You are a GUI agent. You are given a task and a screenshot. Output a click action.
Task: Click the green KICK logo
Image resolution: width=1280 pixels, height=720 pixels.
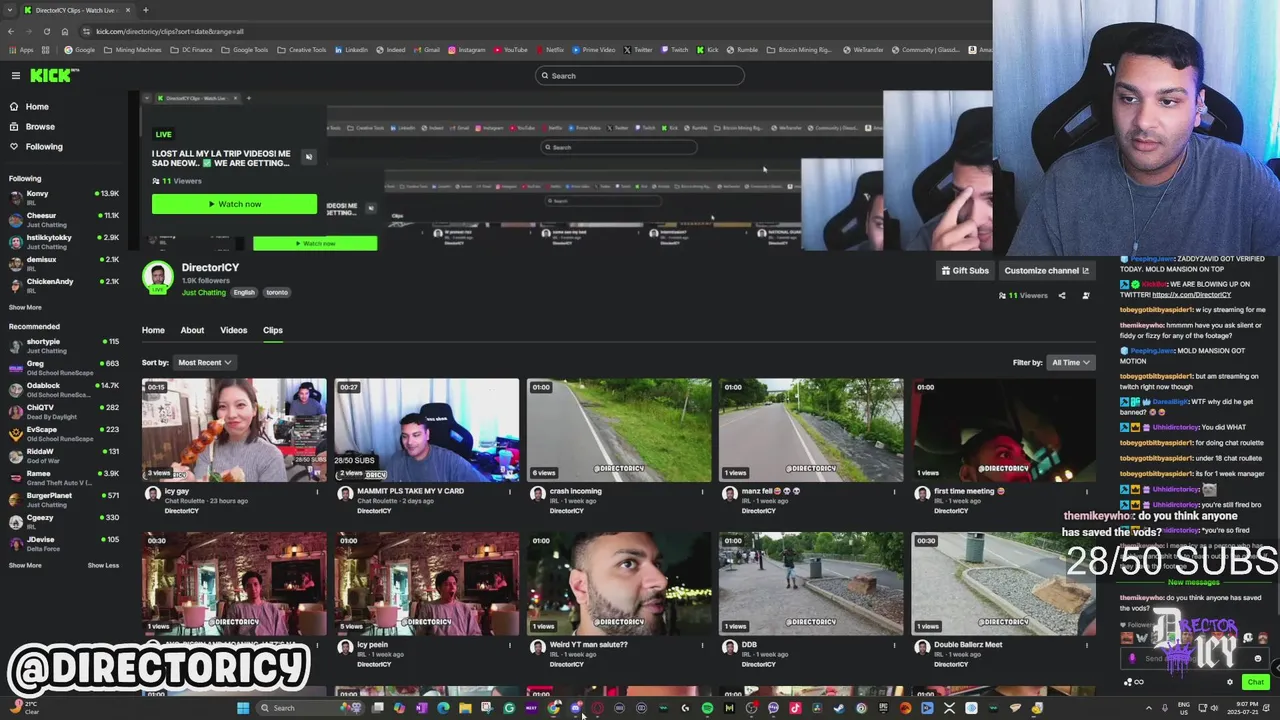pos(53,75)
